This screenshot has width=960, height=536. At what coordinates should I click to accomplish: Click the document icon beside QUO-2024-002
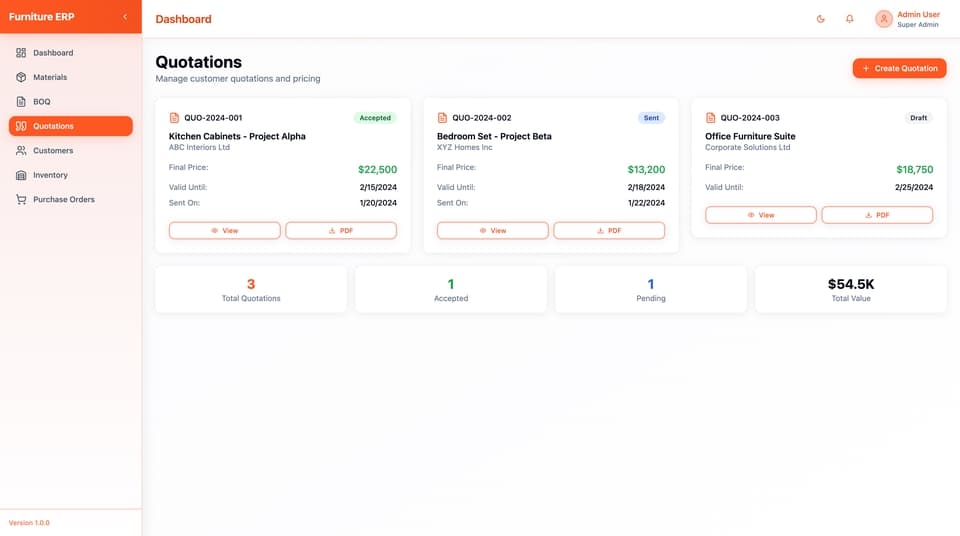click(x=443, y=118)
